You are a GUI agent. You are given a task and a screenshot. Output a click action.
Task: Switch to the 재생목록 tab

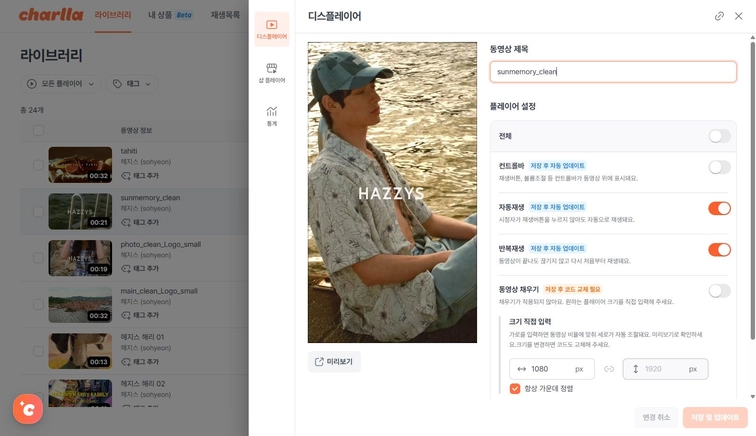225,15
